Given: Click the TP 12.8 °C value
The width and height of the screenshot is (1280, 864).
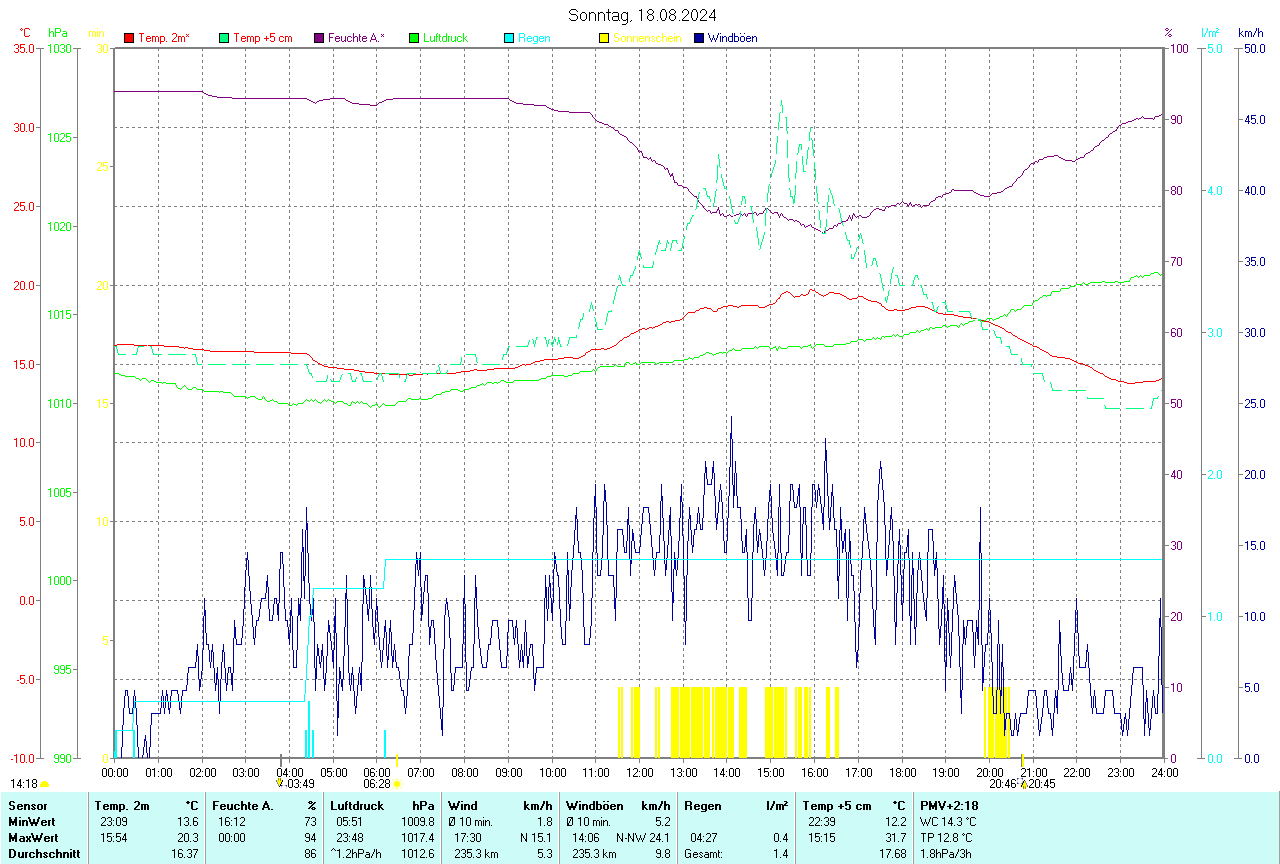Looking at the screenshot, I should 945,837.
